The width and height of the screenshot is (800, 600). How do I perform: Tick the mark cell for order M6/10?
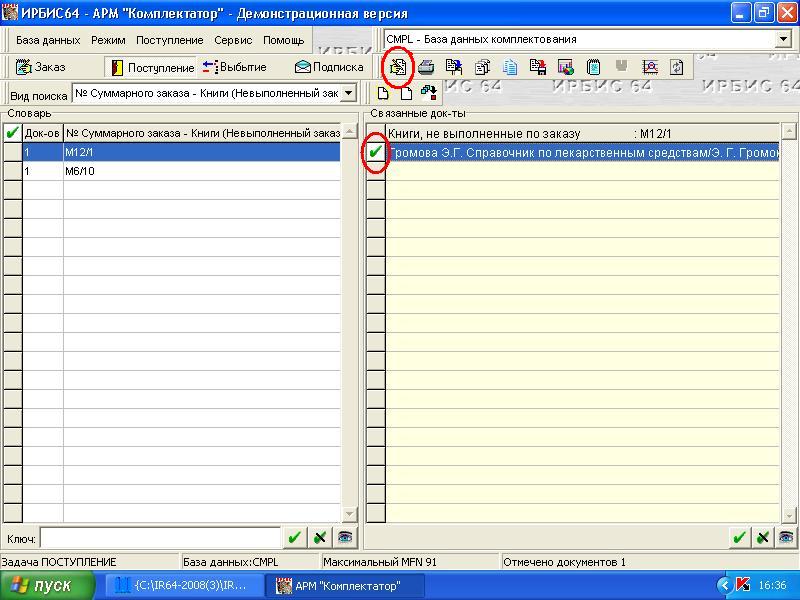point(12,171)
